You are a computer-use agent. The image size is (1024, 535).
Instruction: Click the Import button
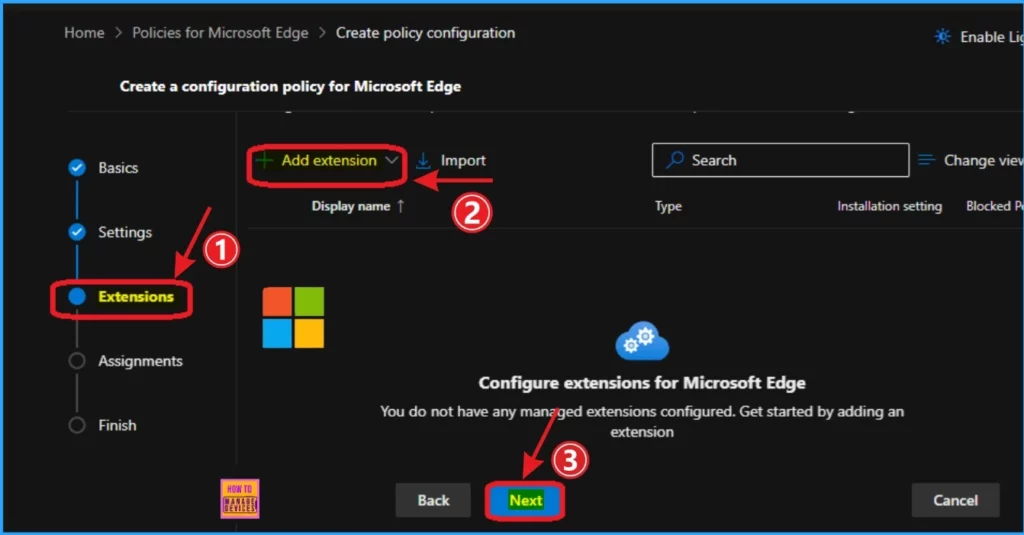451,161
